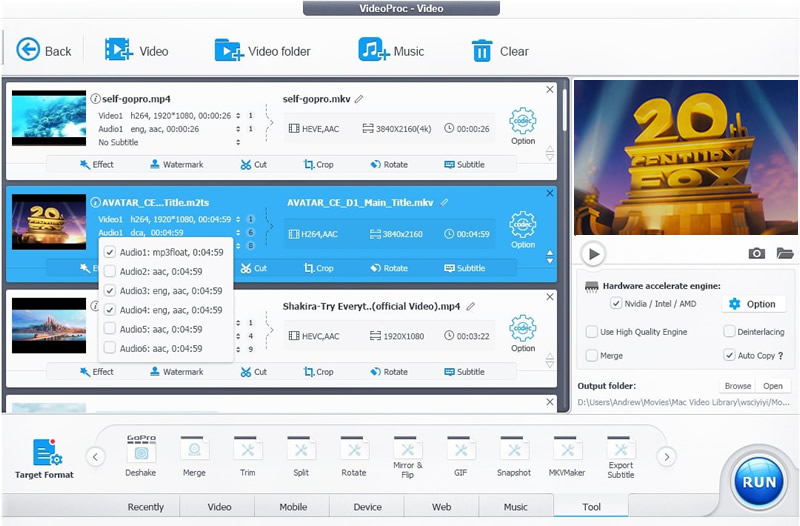Open codec Option for AVATAR_CE_D1_Main_Title.mkv

522,230
